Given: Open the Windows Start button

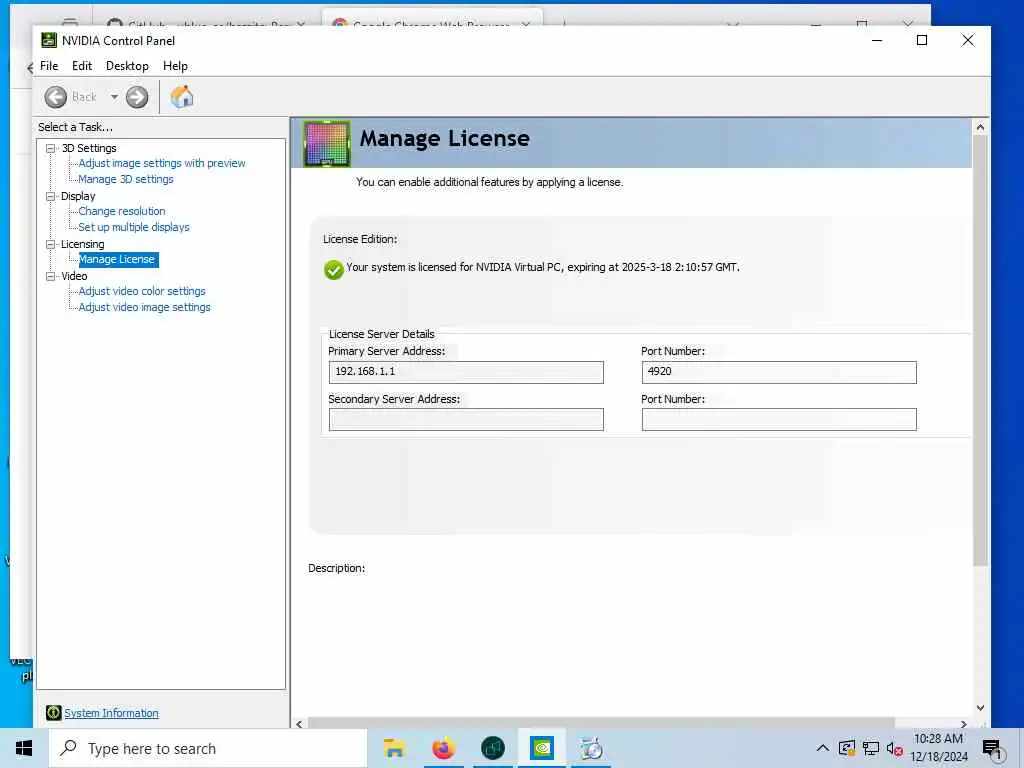Looking at the screenshot, I should click(24, 748).
